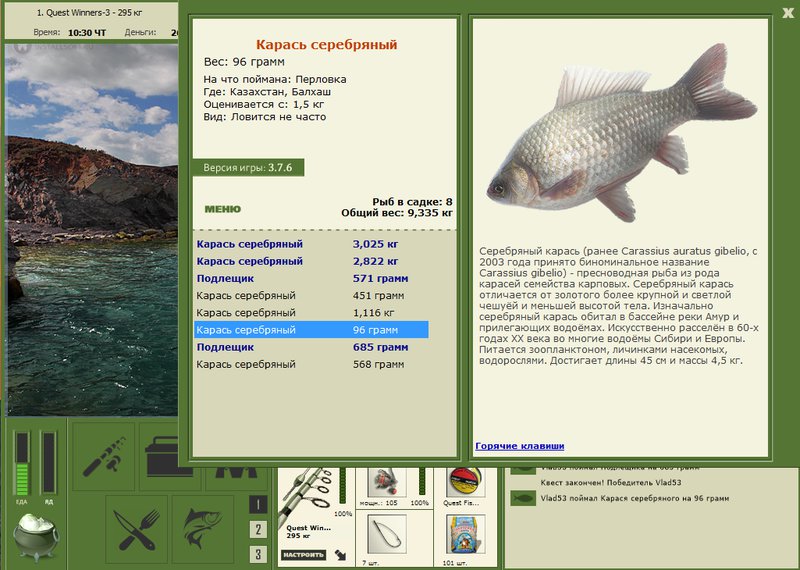This screenshot has width=800, height=570.
Task: Click the silver crucian carp fish image
Action: (621, 134)
